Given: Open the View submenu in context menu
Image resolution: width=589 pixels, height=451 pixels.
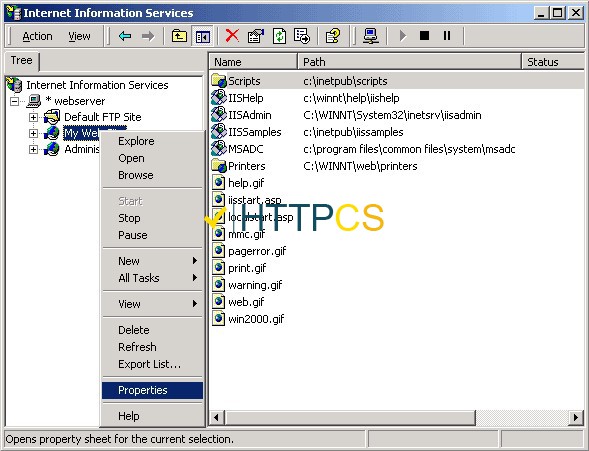Looking at the screenshot, I should 153,304.
